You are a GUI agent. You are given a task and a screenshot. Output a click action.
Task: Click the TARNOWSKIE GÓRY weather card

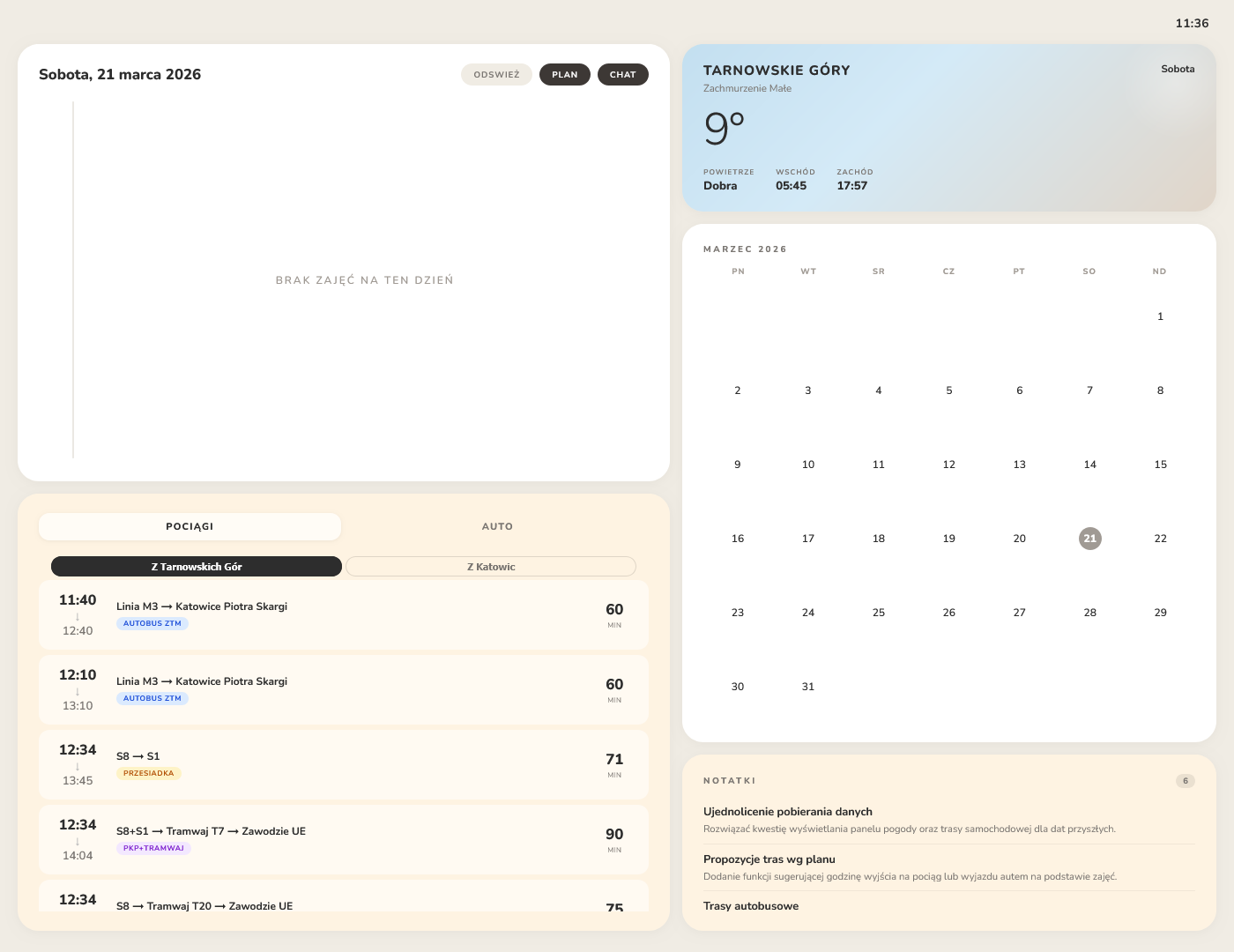(948, 128)
